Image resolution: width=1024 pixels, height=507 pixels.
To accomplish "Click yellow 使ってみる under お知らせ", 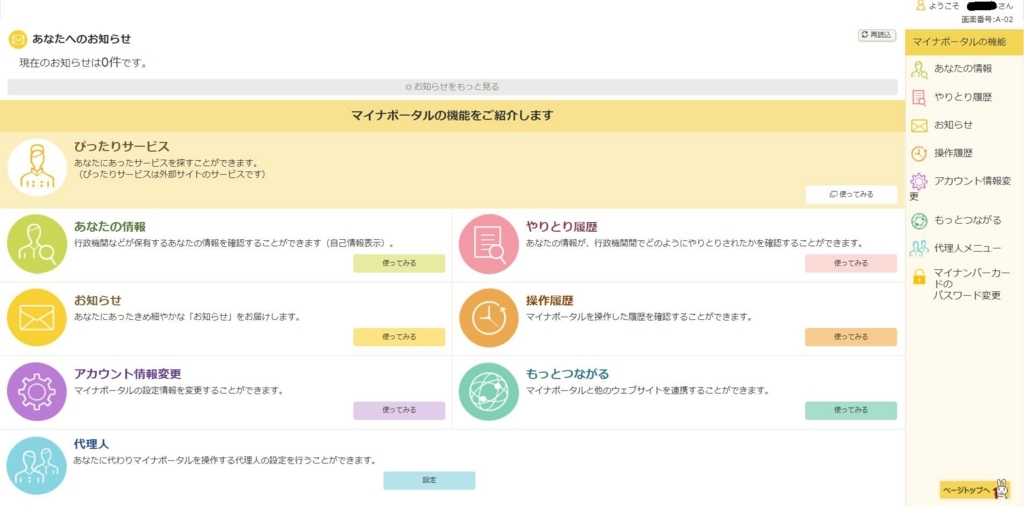I will point(399,337).
